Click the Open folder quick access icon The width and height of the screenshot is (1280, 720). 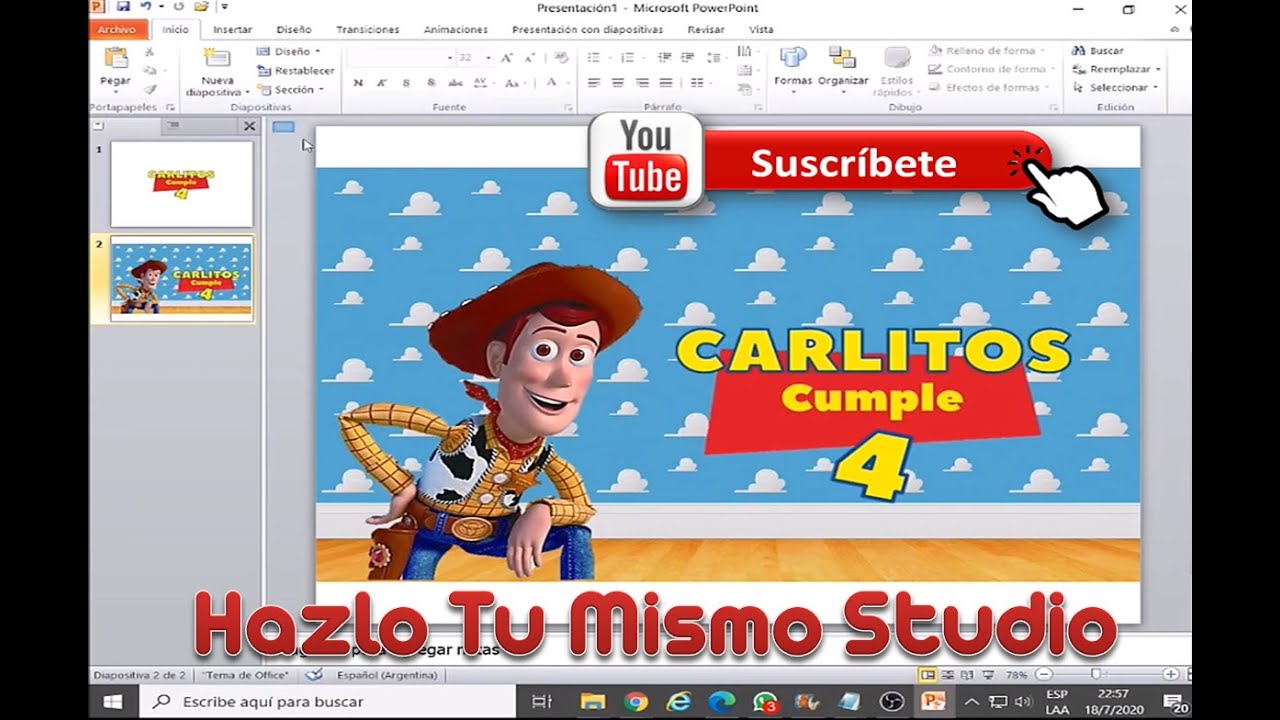[x=201, y=7]
